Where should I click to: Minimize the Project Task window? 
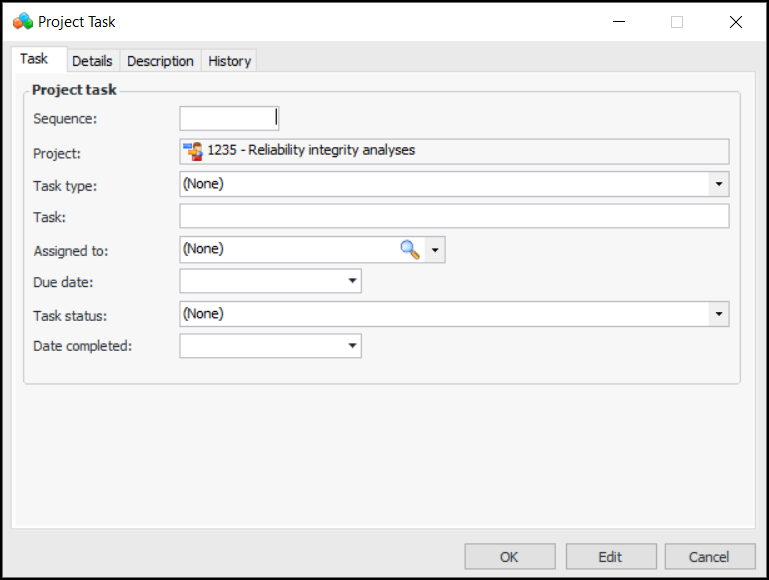tap(618, 22)
